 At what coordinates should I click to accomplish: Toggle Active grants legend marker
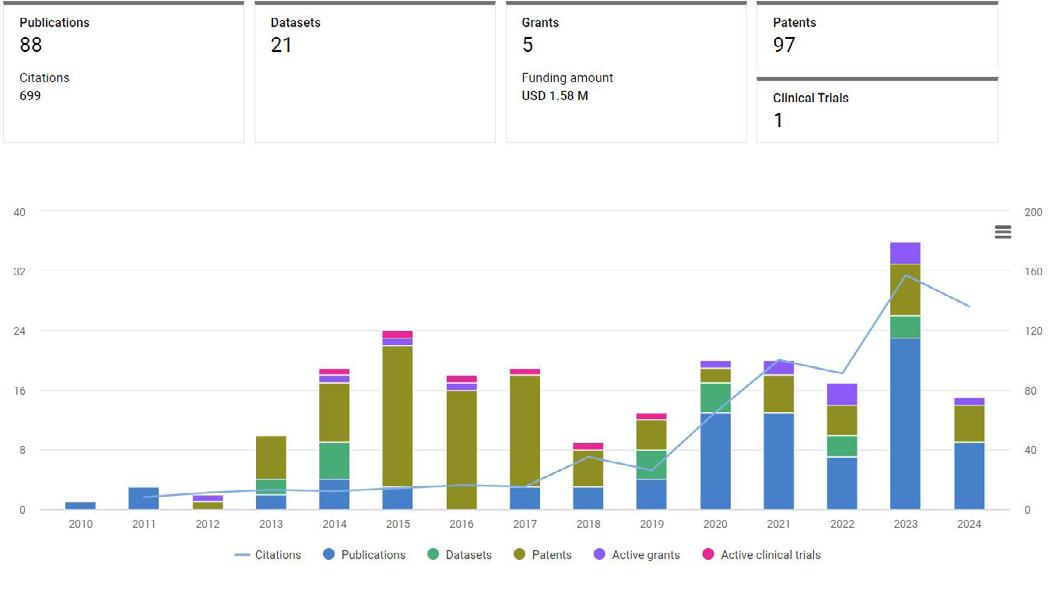(599, 554)
